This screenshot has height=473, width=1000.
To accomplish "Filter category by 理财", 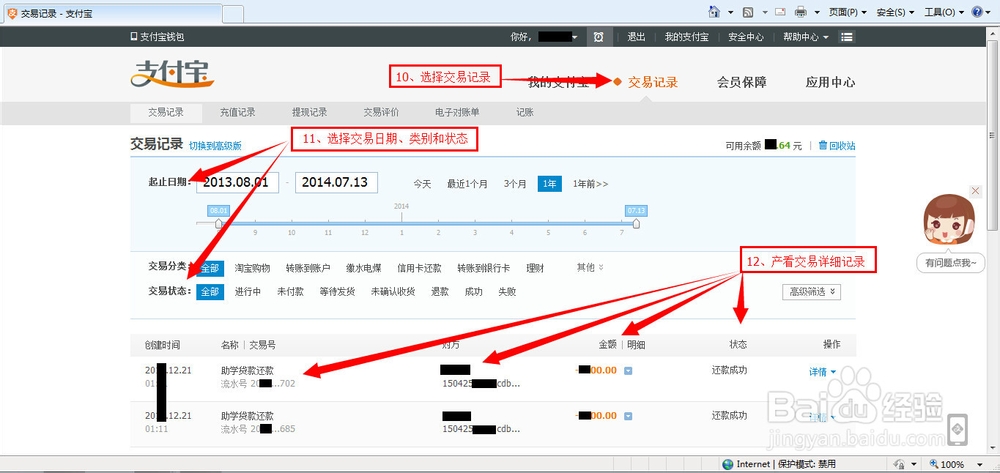I will tap(535, 268).
